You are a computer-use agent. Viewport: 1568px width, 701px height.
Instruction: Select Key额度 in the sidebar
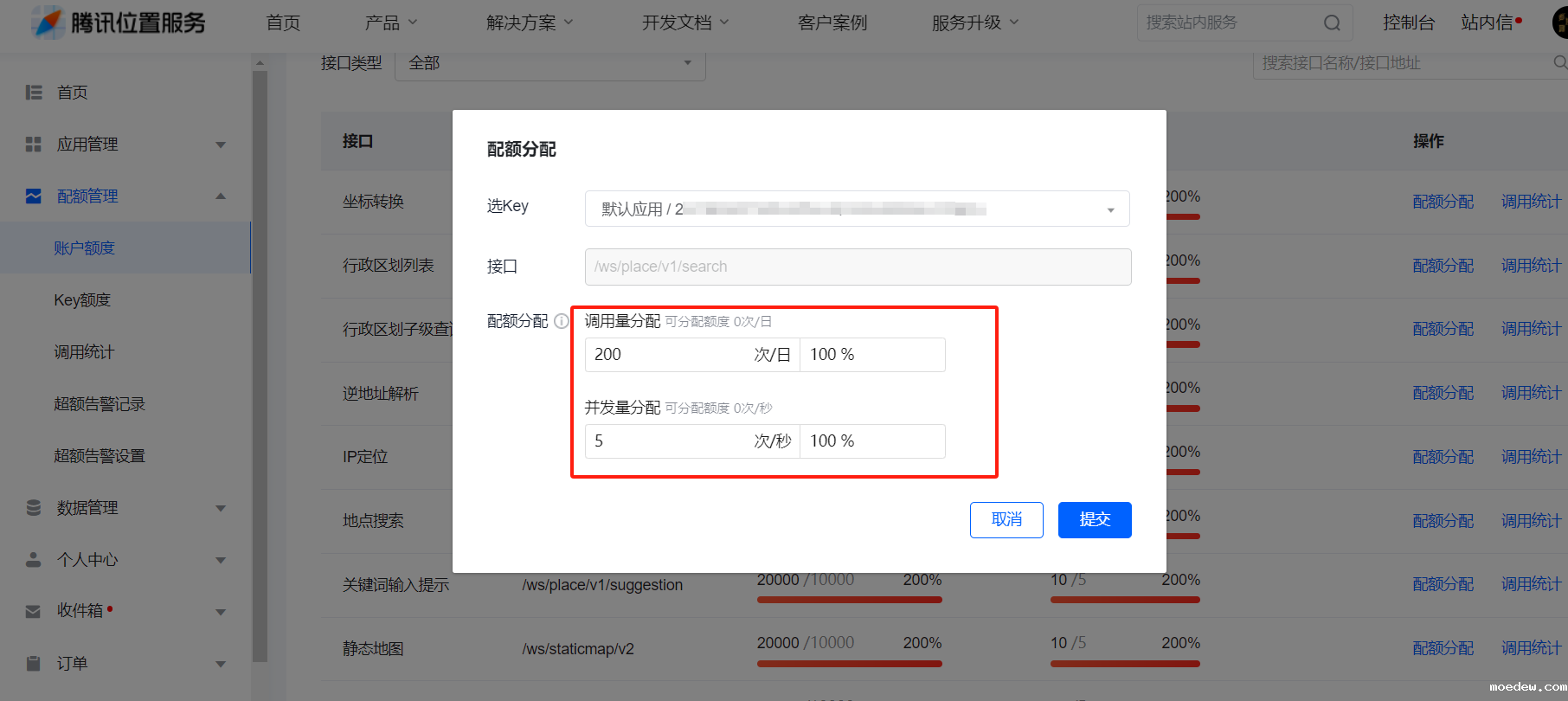click(82, 300)
